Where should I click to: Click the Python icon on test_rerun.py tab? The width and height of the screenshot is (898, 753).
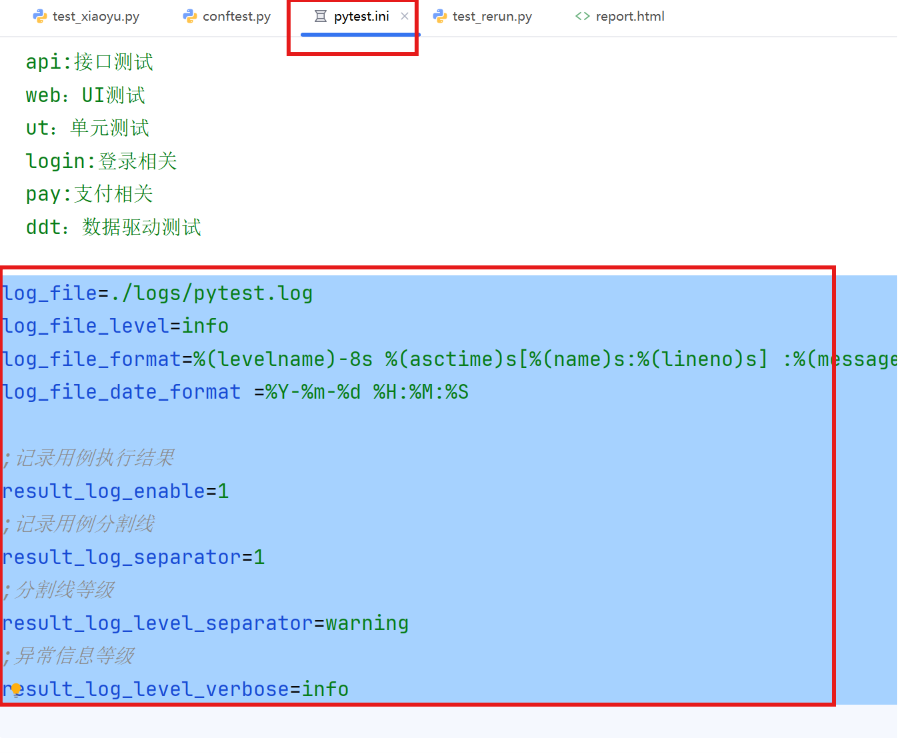coord(440,16)
